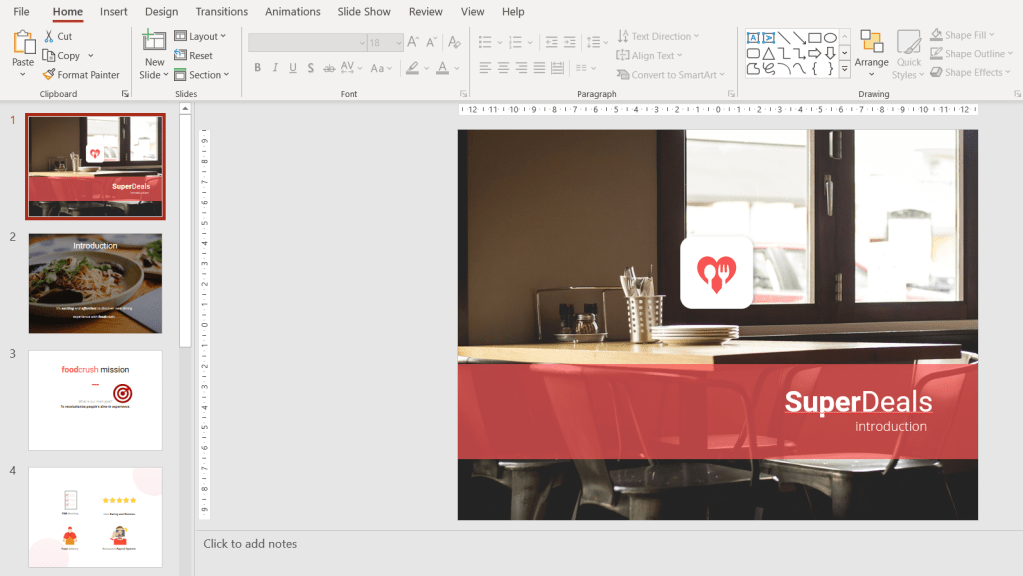Toggle bold formatting

[257, 69]
